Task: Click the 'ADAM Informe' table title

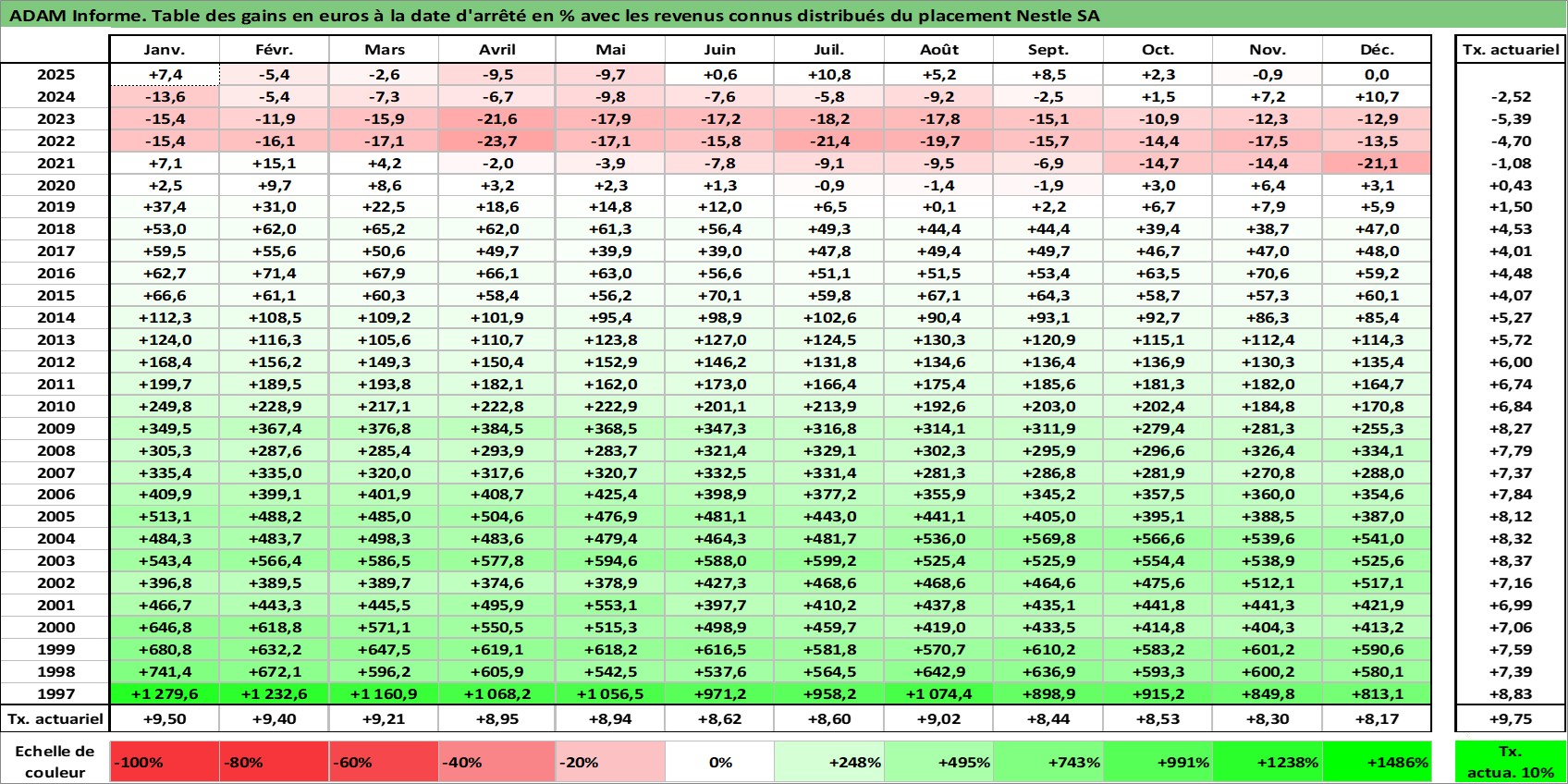Action: [x=555, y=16]
